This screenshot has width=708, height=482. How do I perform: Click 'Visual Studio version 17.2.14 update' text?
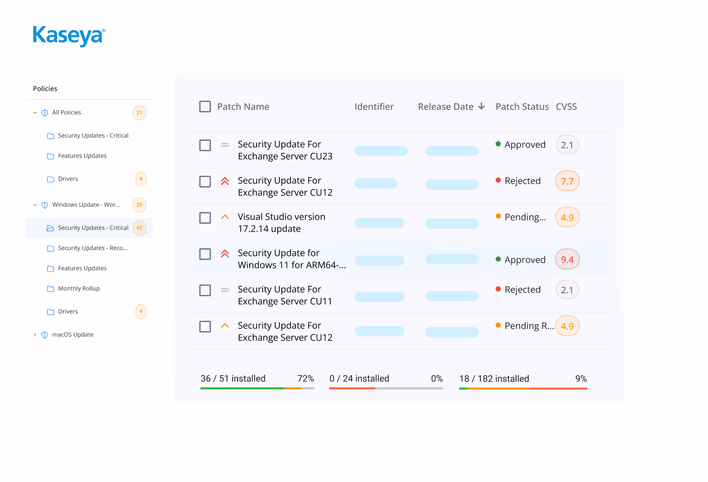click(x=281, y=223)
